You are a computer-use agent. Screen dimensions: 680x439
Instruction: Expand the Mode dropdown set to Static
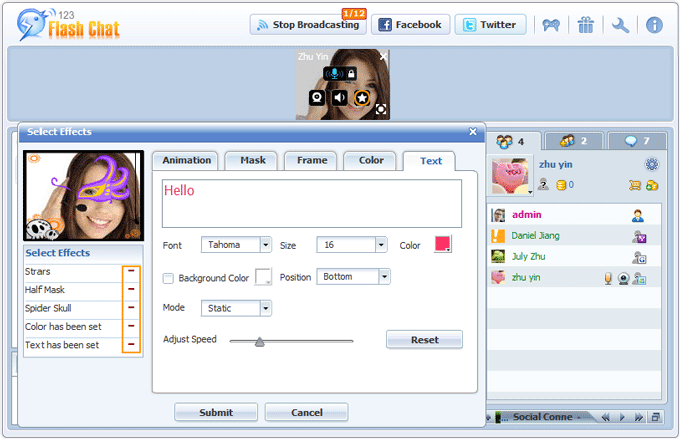[x=236, y=309]
